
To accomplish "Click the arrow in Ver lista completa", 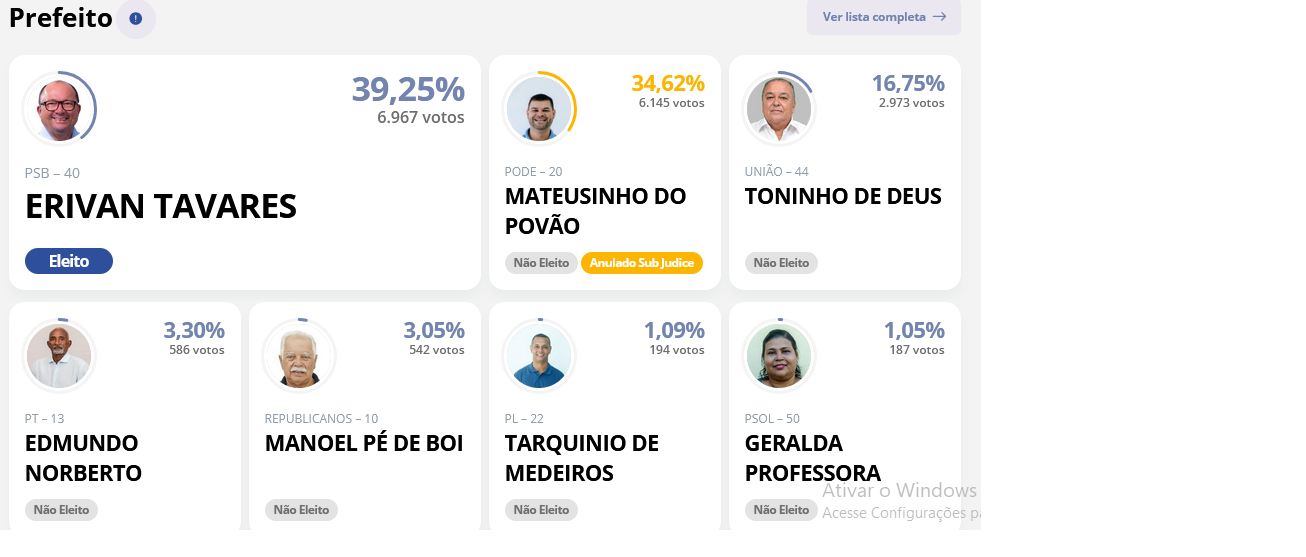I will point(939,17).
